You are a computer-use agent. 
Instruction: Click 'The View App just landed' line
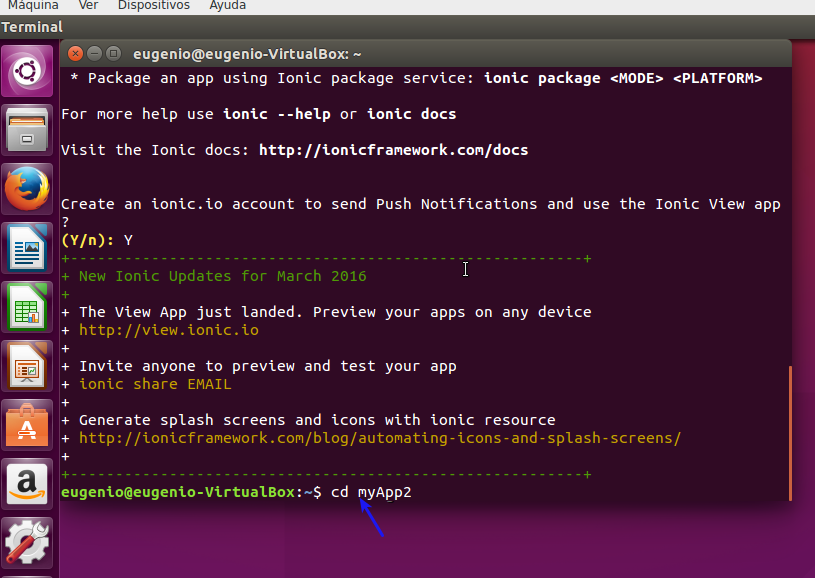(335, 312)
